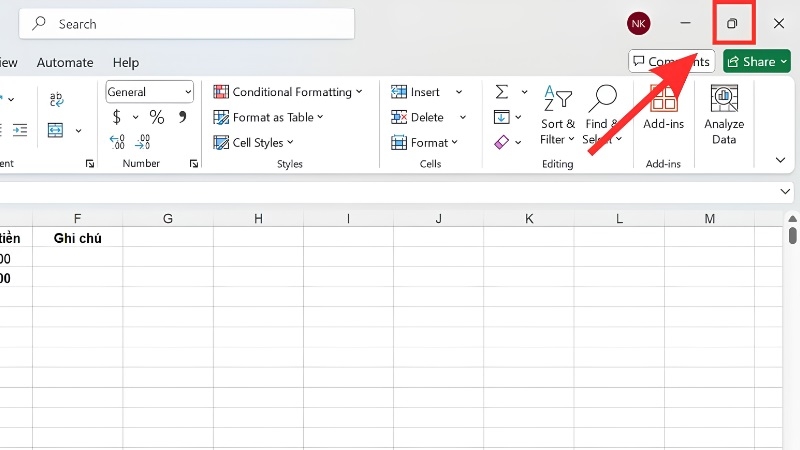Viewport: 800px width, 450px height.
Task: Select column M header
Action: (x=710, y=219)
